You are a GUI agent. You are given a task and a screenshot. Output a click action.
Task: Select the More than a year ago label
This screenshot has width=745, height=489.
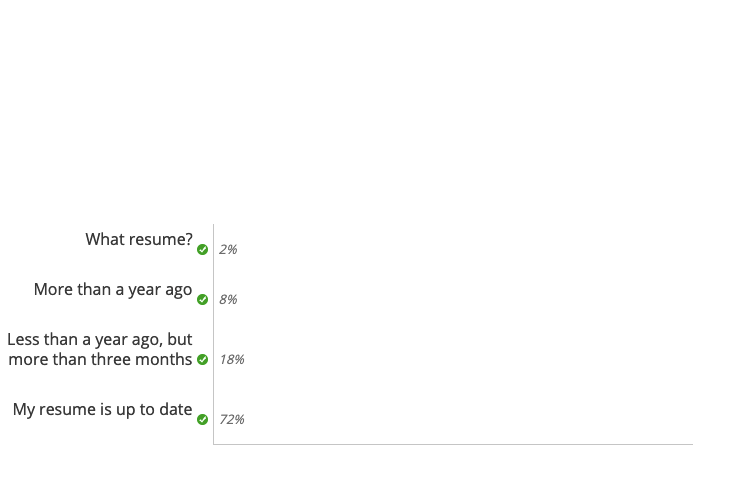pyautogui.click(x=113, y=289)
